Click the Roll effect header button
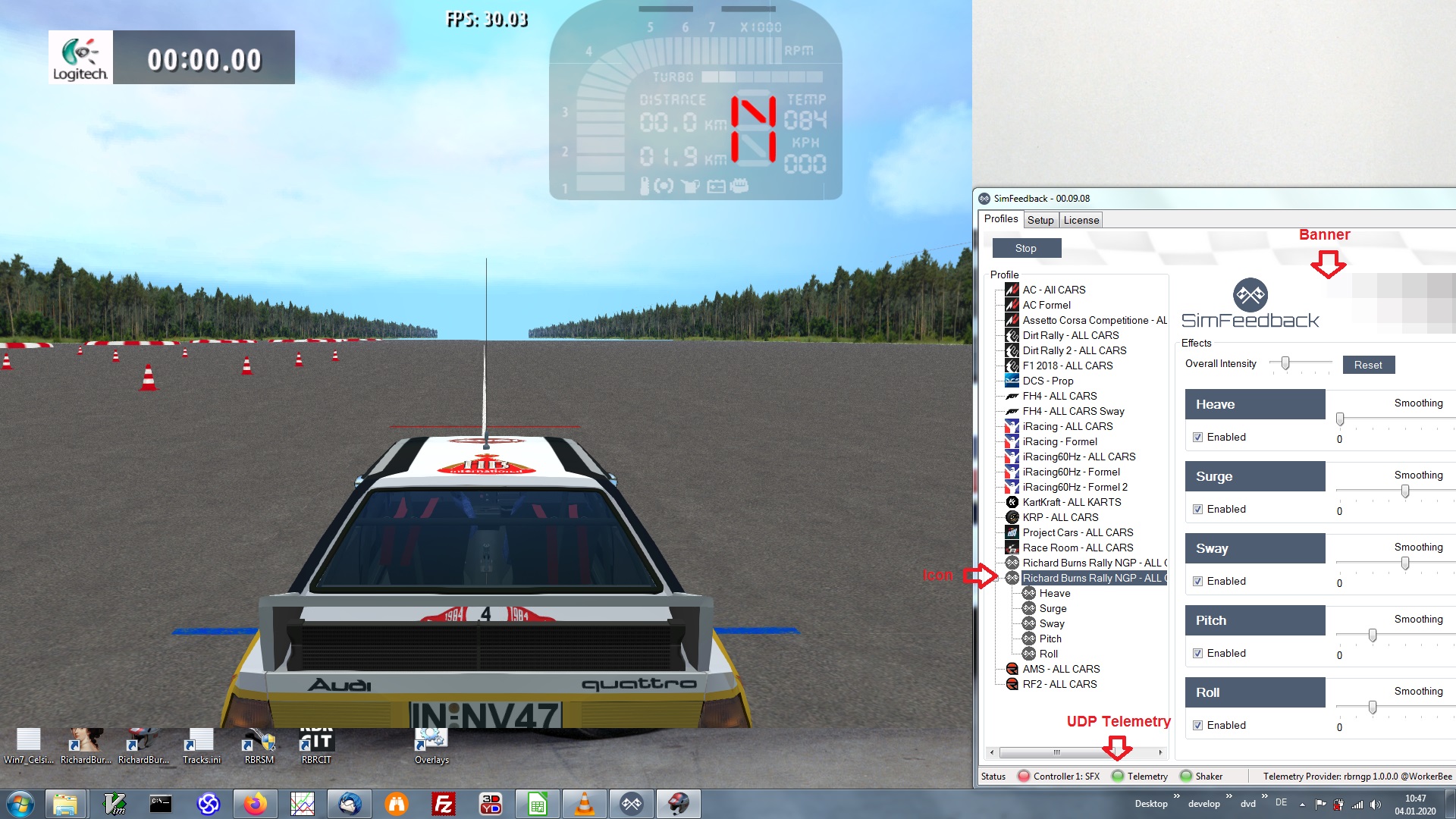Viewport: 1456px width, 819px height. pos(1255,692)
